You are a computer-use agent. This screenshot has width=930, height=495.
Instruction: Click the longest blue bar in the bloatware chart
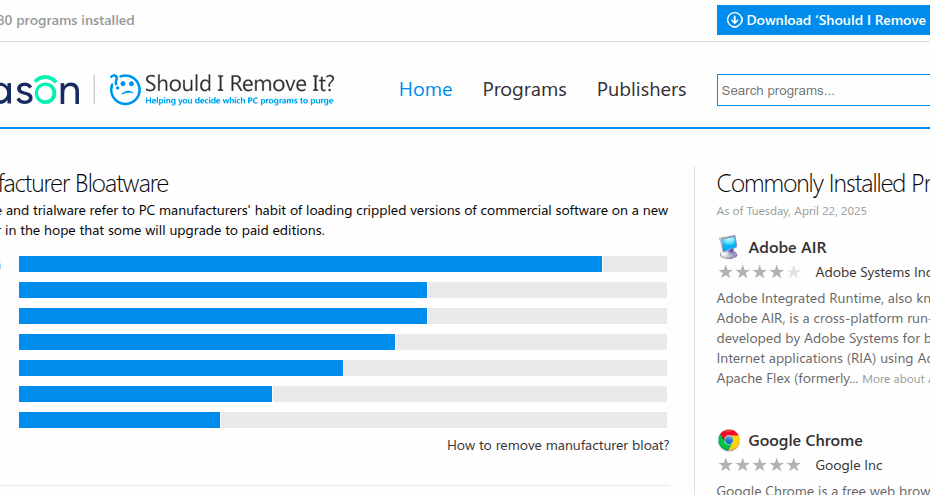coord(310,264)
